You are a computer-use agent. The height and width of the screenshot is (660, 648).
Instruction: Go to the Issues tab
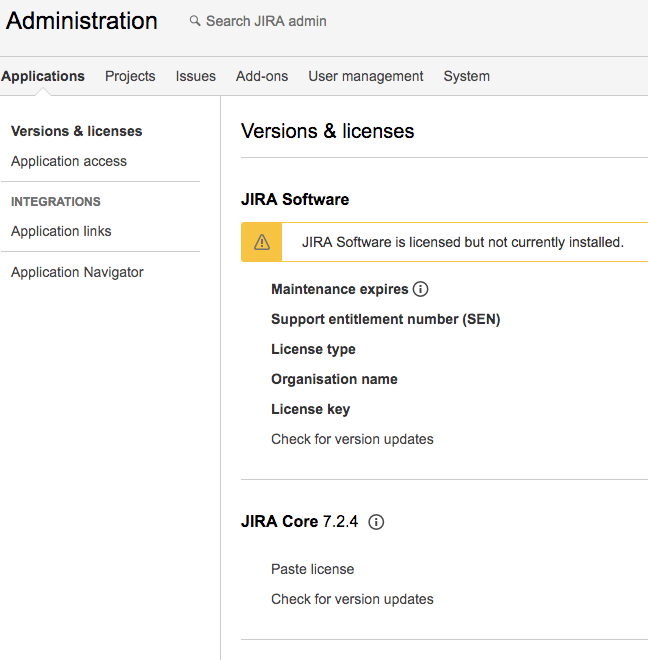point(195,76)
